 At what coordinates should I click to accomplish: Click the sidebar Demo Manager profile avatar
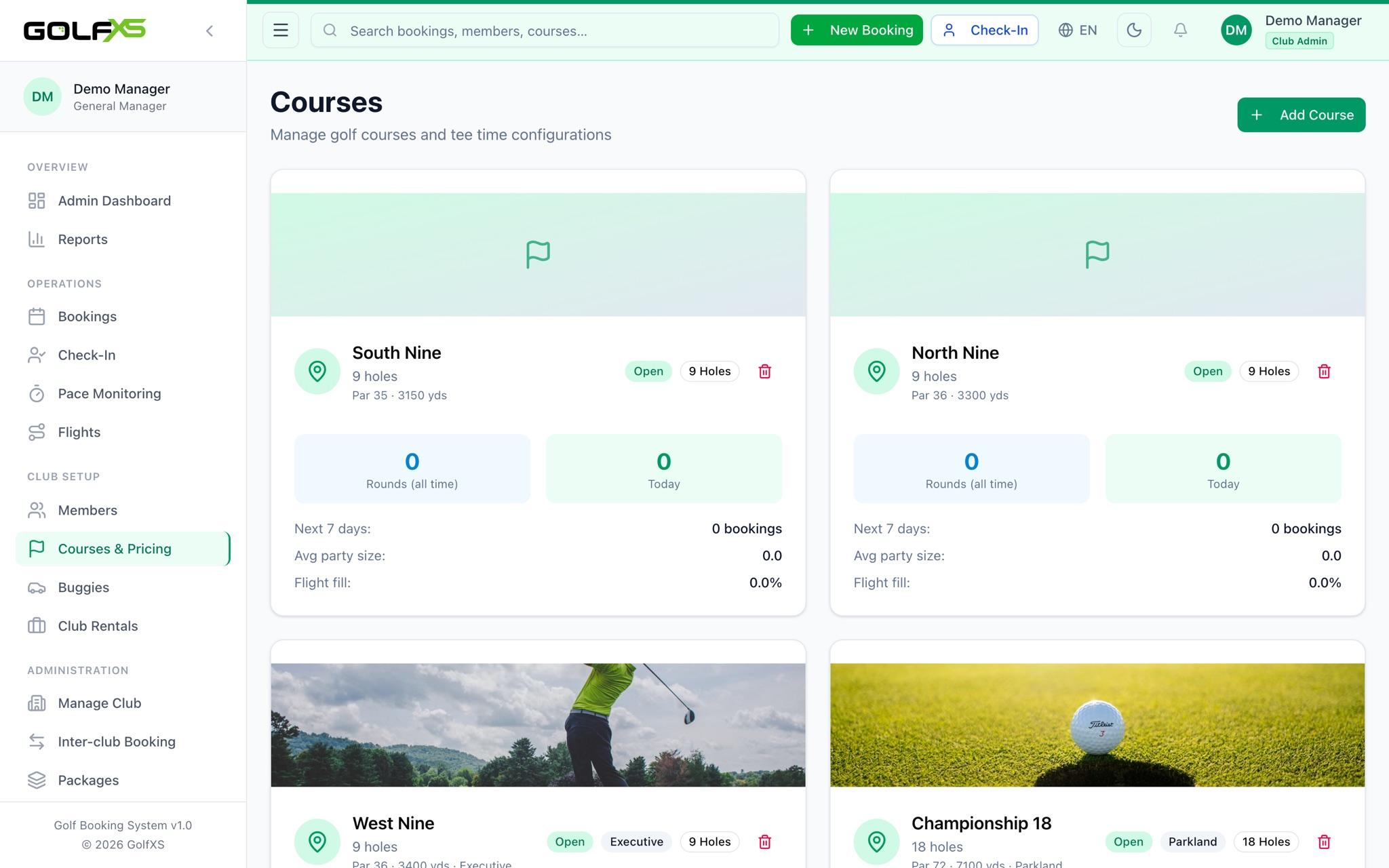42,97
